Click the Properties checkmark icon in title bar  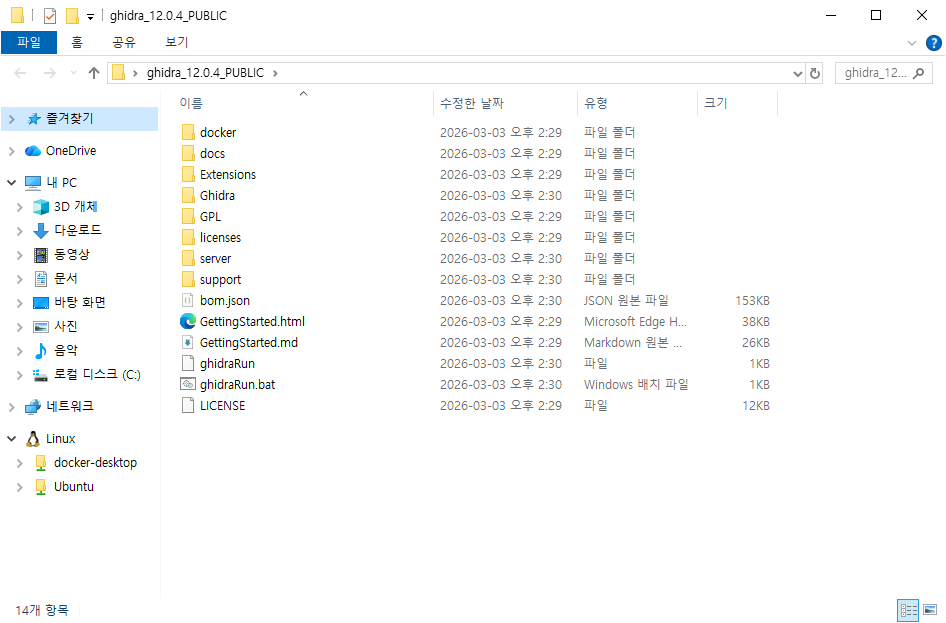pyautogui.click(x=50, y=16)
